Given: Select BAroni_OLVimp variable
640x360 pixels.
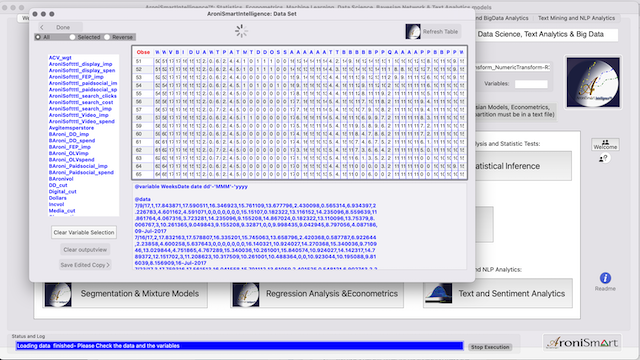Looking at the screenshot, I should (x=69, y=153).
